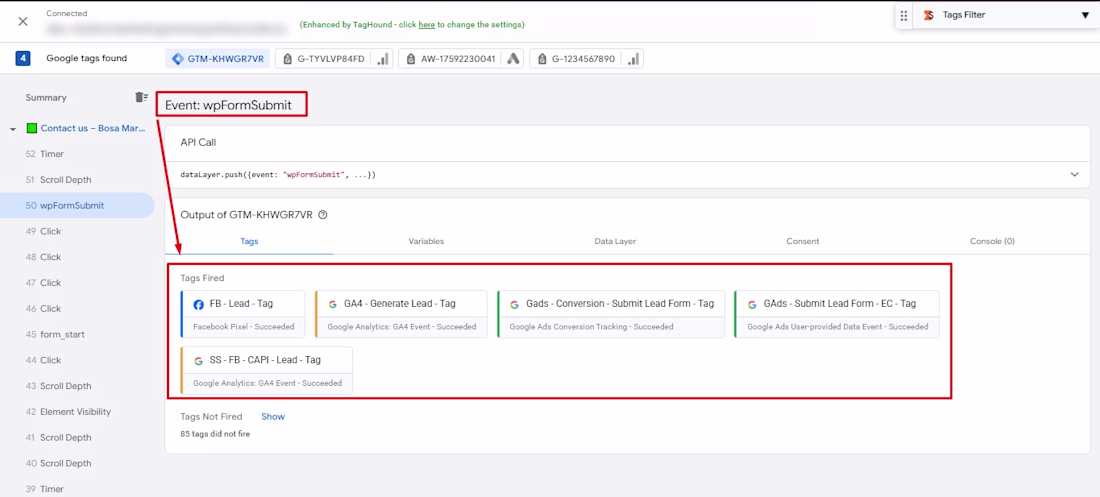Select the GTM-KHWGR7VR container chip
Image resolution: width=1100 pixels, height=497 pixels.
coord(218,59)
